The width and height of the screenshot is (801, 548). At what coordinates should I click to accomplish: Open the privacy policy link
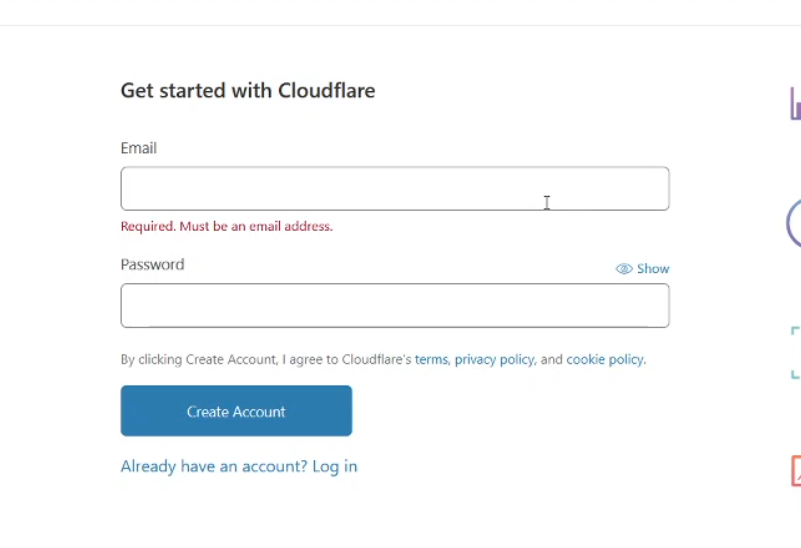(x=494, y=360)
